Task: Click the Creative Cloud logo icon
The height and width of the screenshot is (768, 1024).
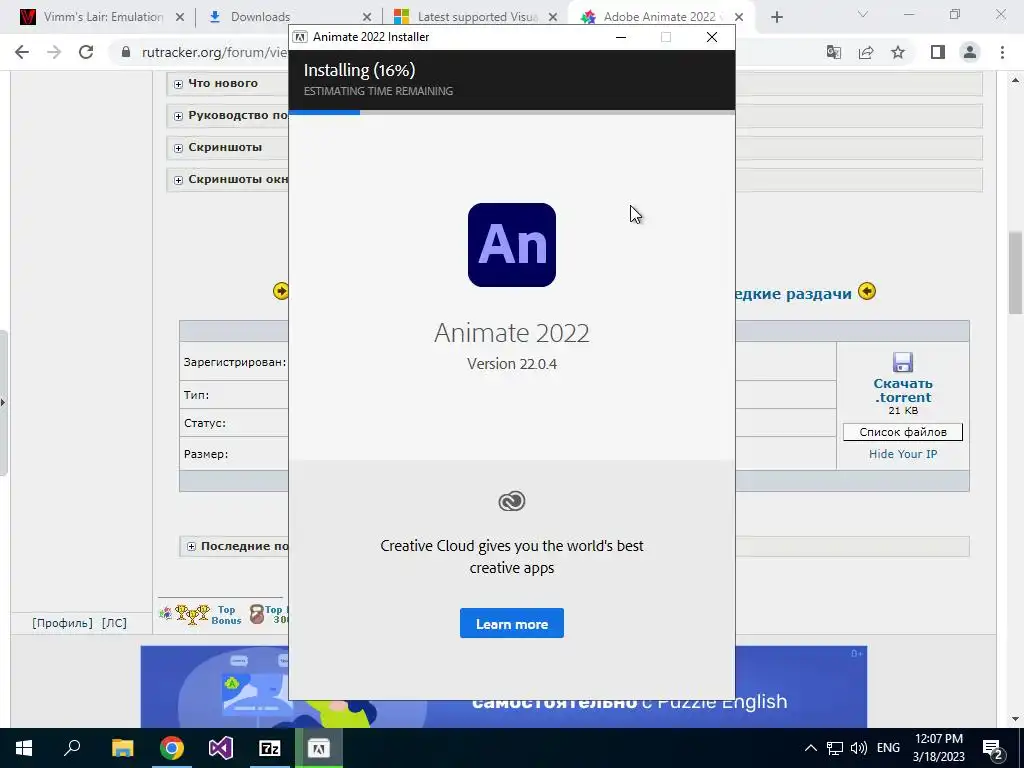Action: click(511, 501)
